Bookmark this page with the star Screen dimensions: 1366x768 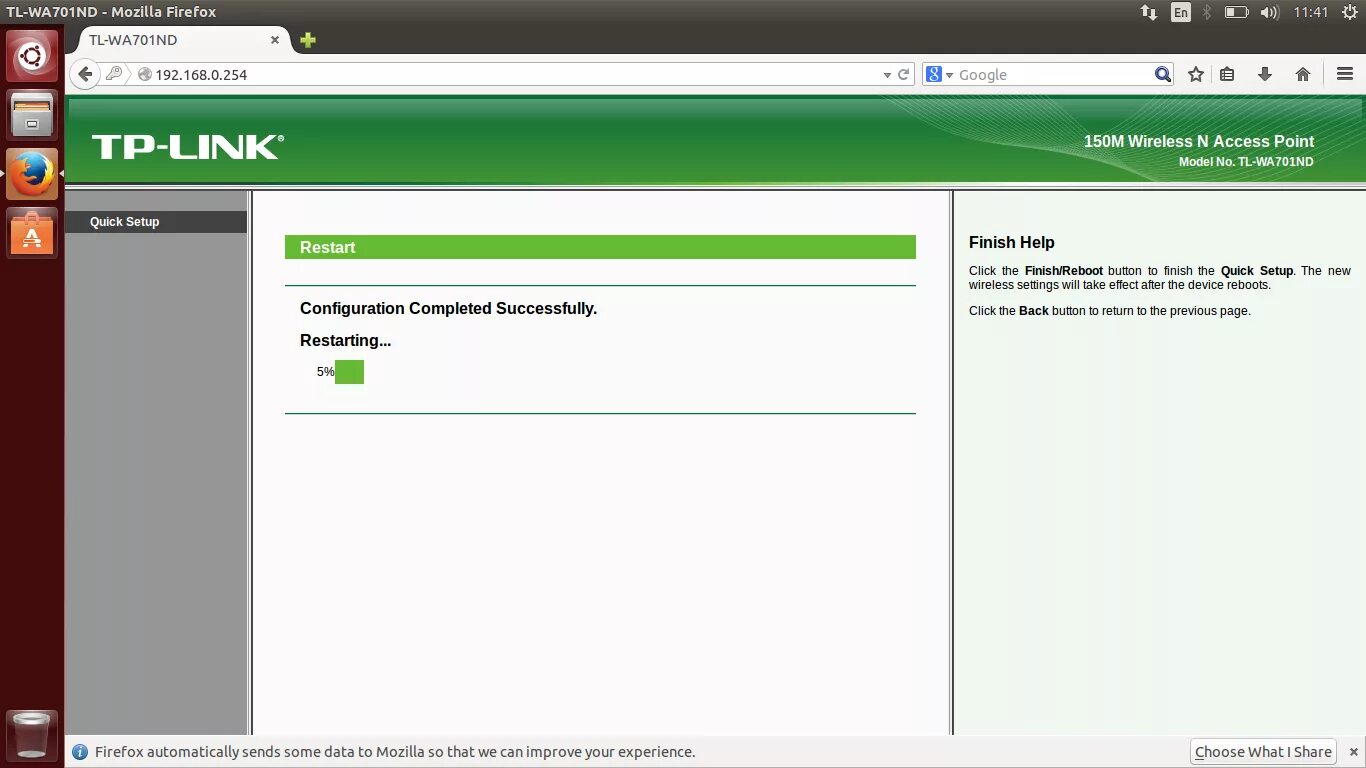coord(1196,75)
